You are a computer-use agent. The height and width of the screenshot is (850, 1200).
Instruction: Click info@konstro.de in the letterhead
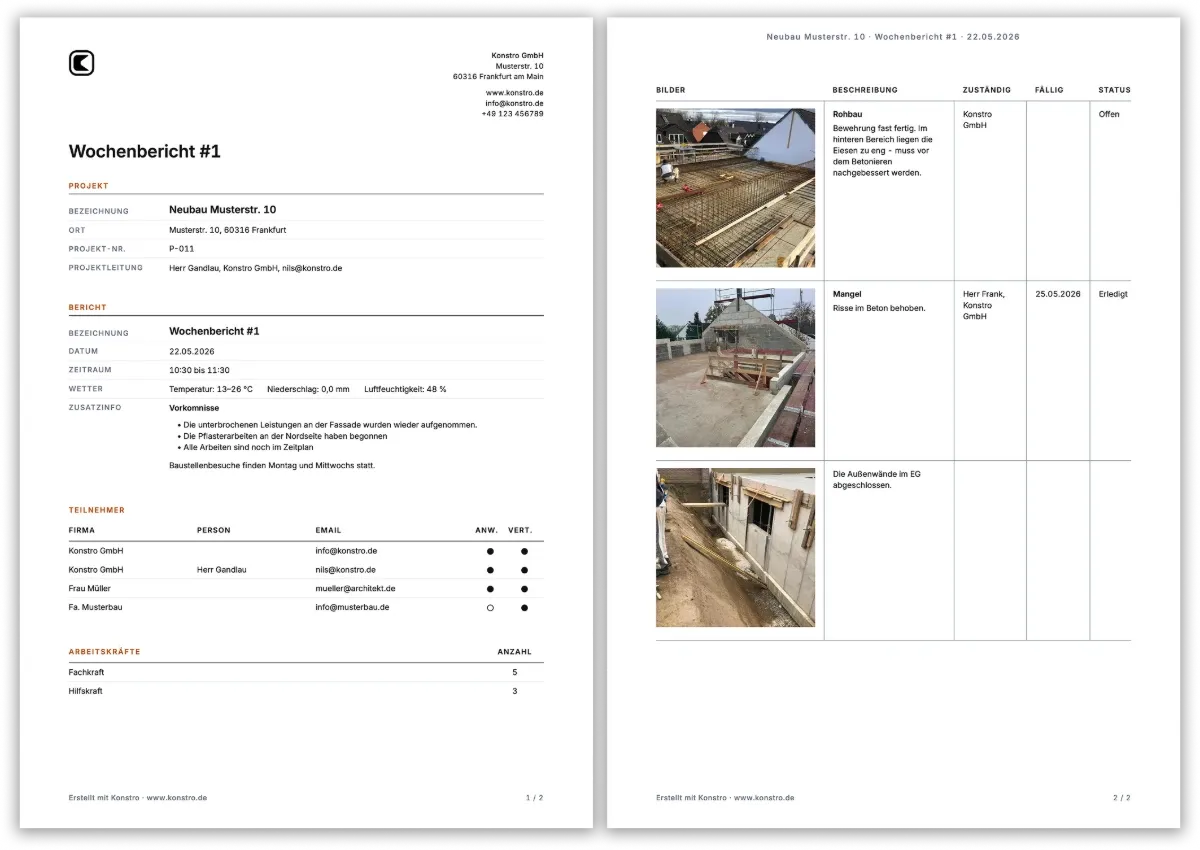(515, 103)
